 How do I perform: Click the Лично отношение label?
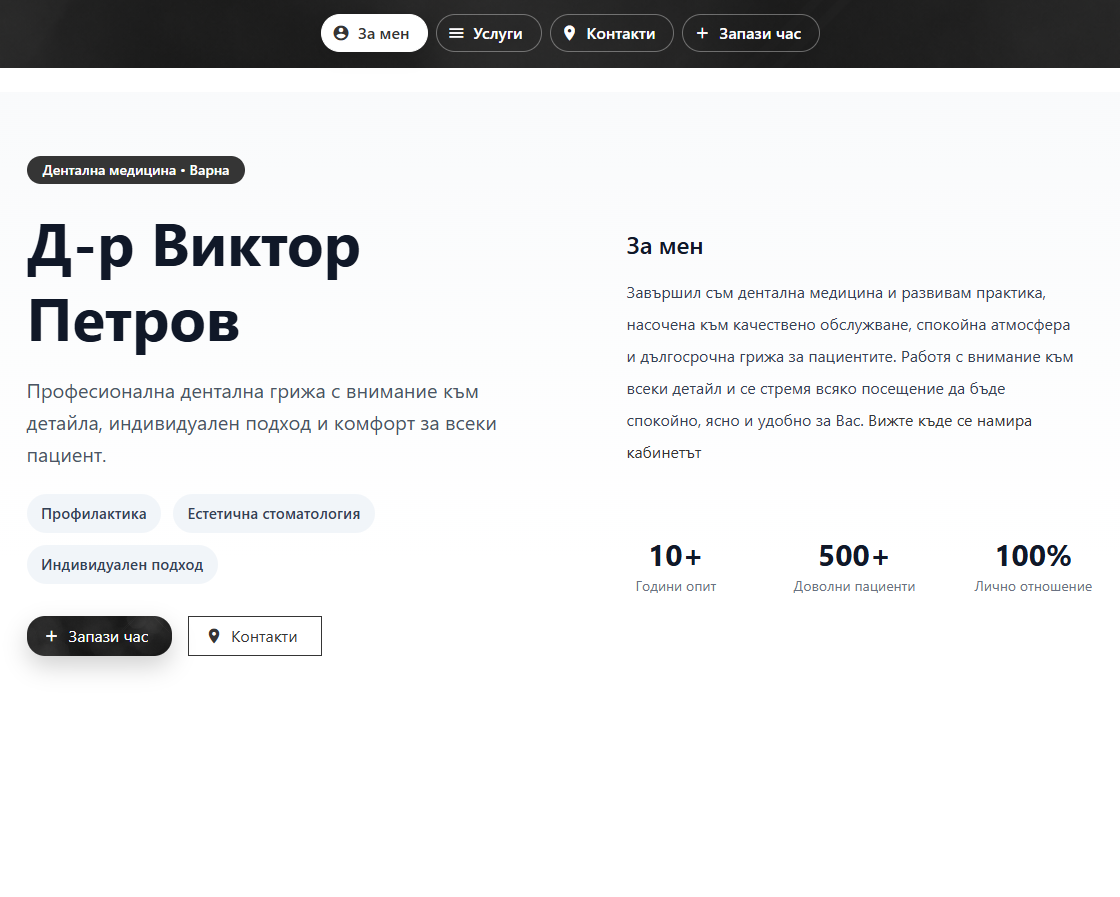pos(1033,586)
